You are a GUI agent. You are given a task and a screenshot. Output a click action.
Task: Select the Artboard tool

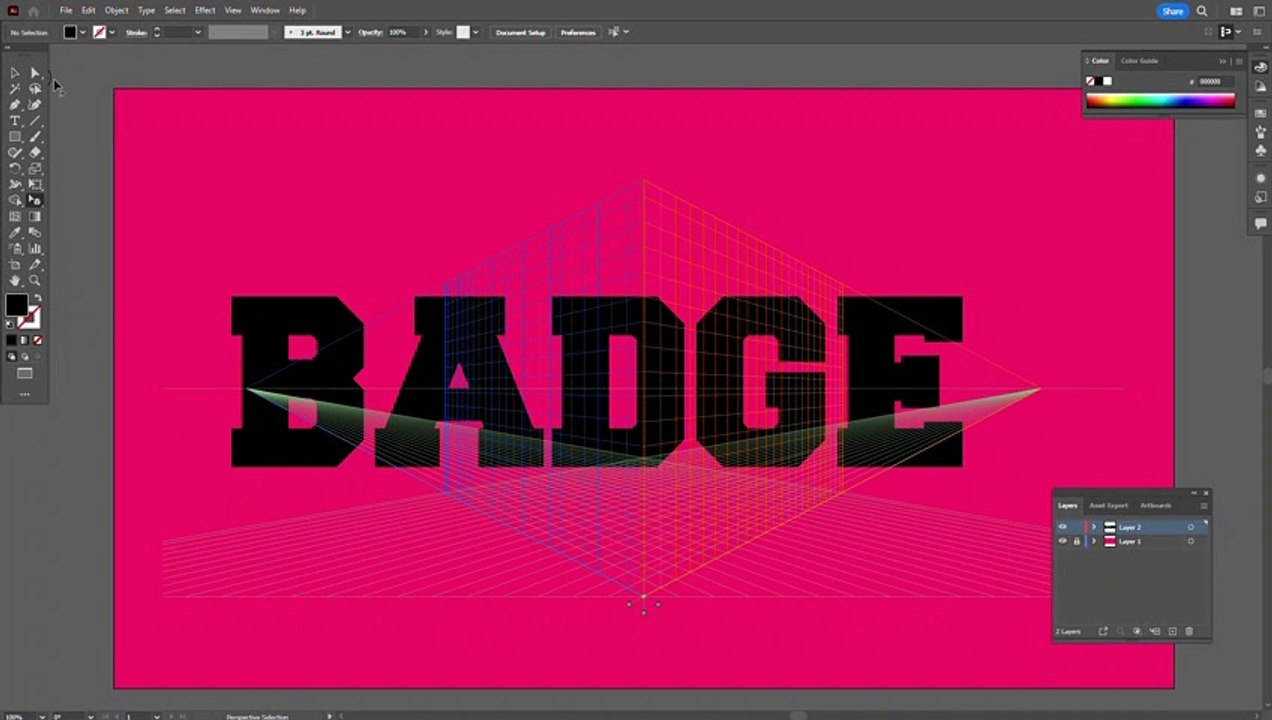pyautogui.click(x=15, y=265)
